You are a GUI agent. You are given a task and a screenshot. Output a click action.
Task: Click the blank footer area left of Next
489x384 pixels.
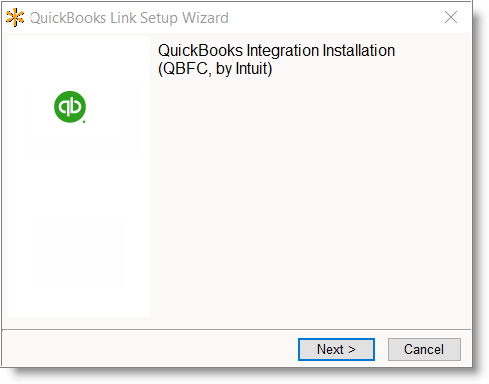tap(150, 349)
